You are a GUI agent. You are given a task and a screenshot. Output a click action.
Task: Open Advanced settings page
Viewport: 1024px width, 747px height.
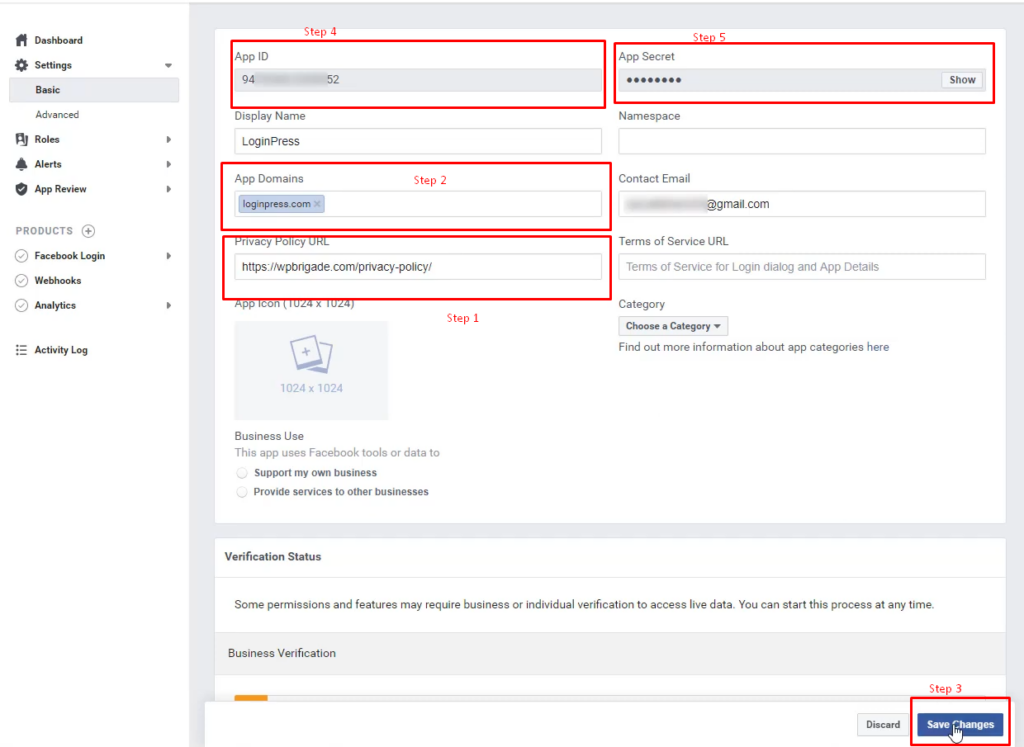pyautogui.click(x=57, y=115)
